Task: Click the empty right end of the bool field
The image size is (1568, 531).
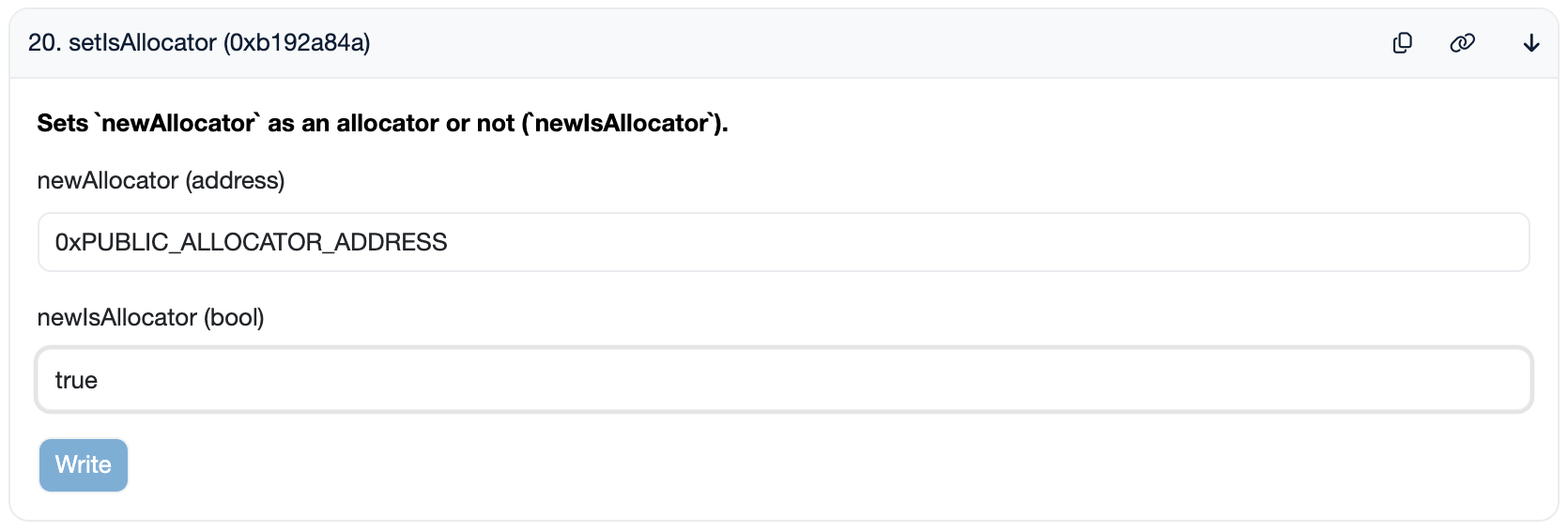Action: 1408,380
